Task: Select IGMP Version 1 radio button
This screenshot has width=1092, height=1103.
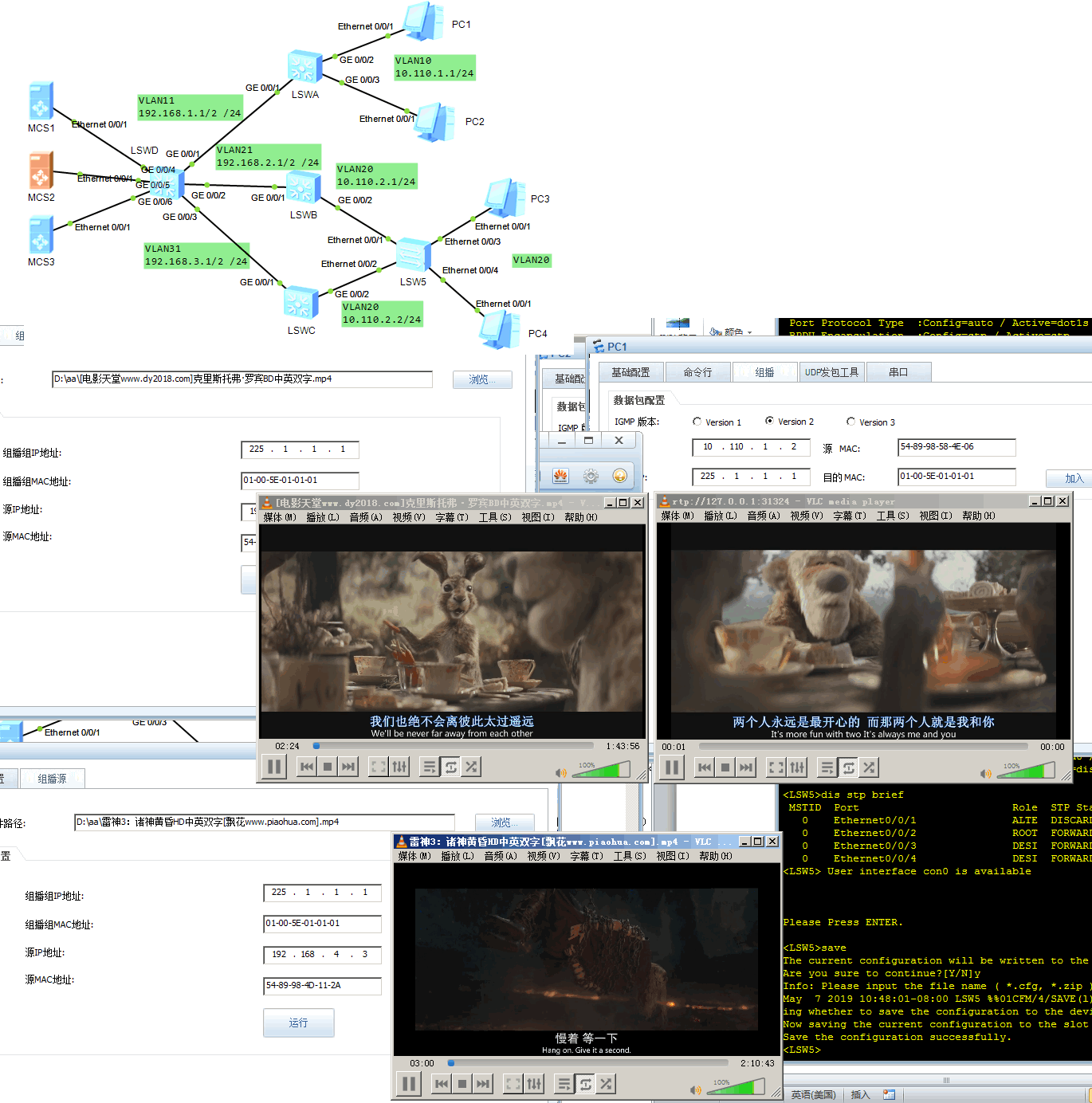Action: point(697,422)
